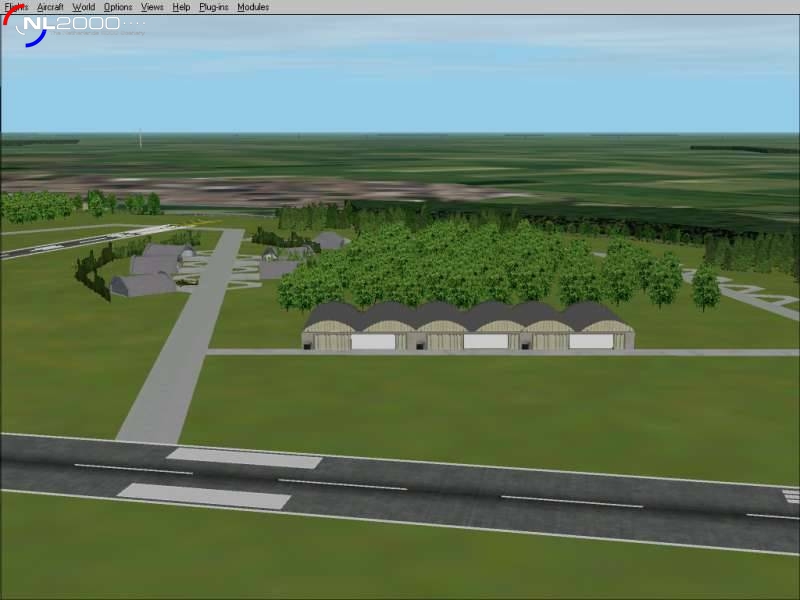Screen dimensions: 800x600
Task: Open the Flights menu
Action: point(16,7)
